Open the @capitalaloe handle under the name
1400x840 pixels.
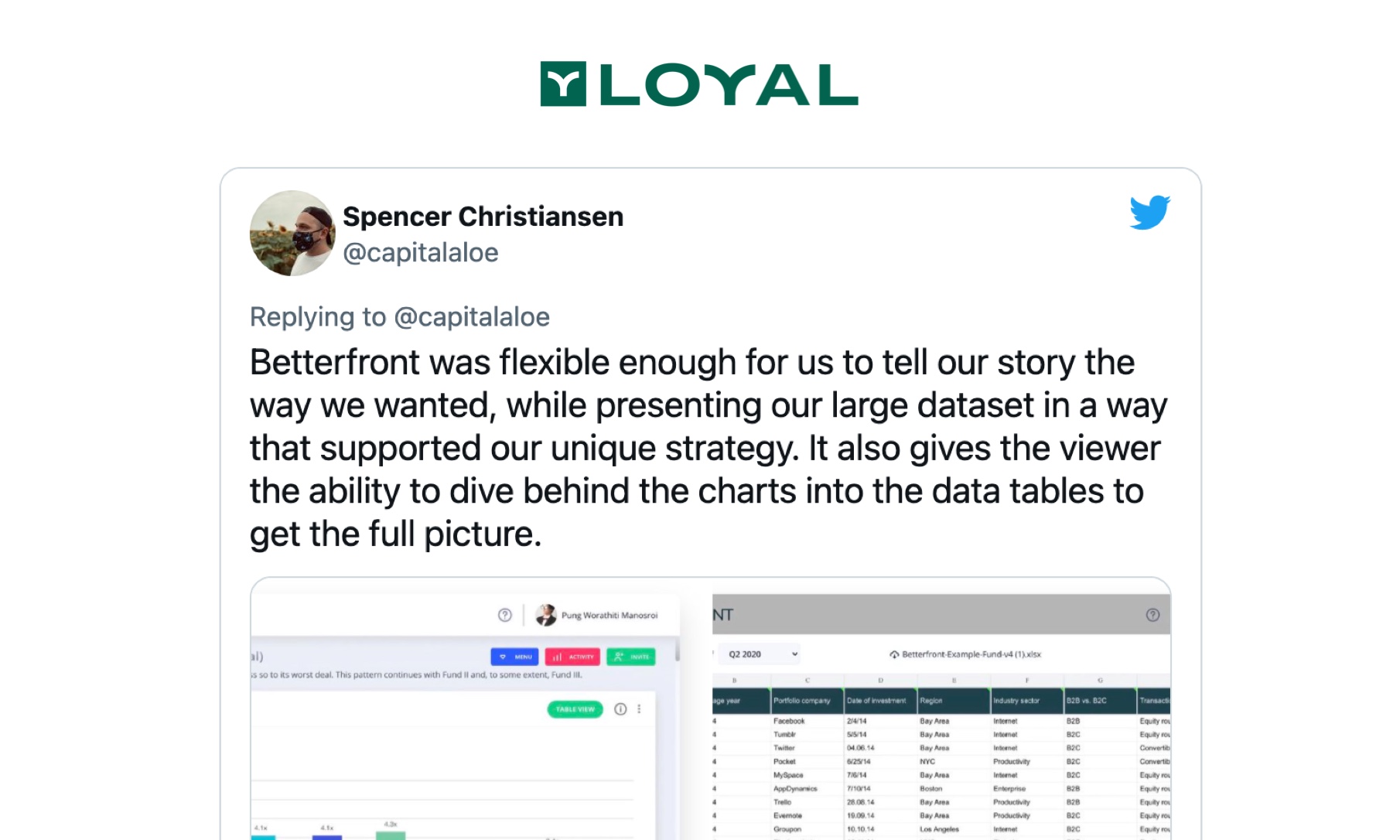(421, 253)
